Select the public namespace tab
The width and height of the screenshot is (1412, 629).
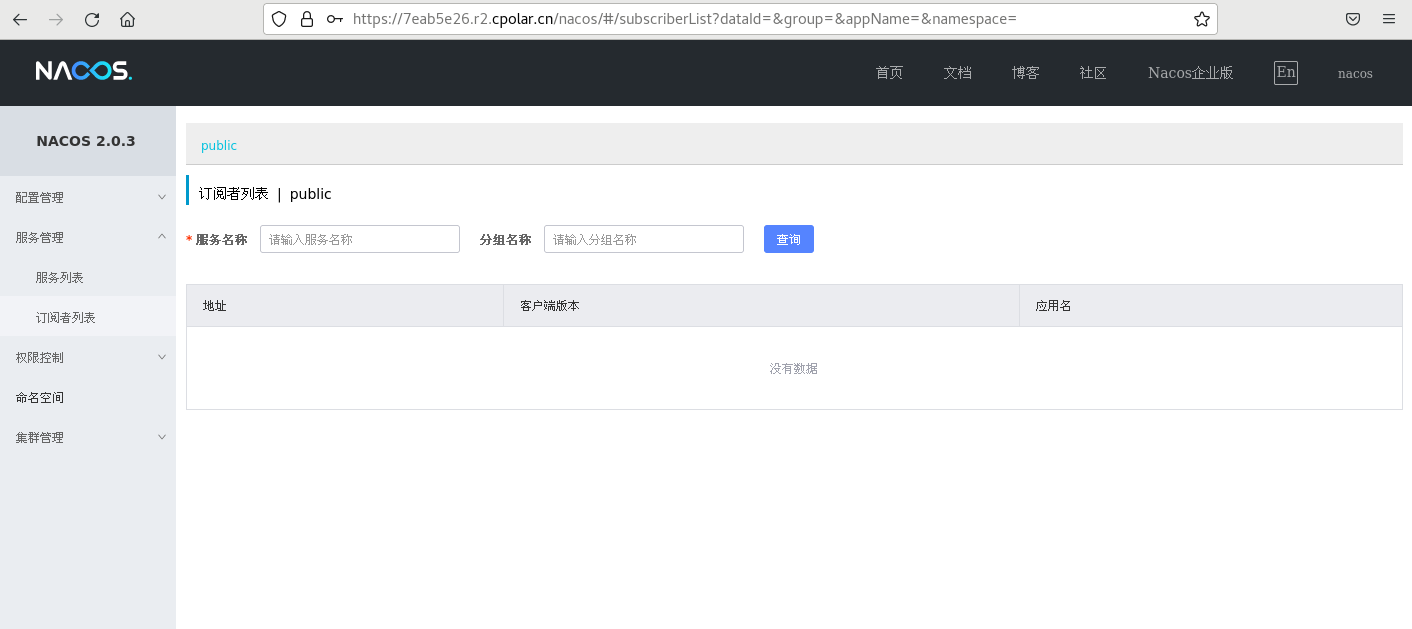219,145
